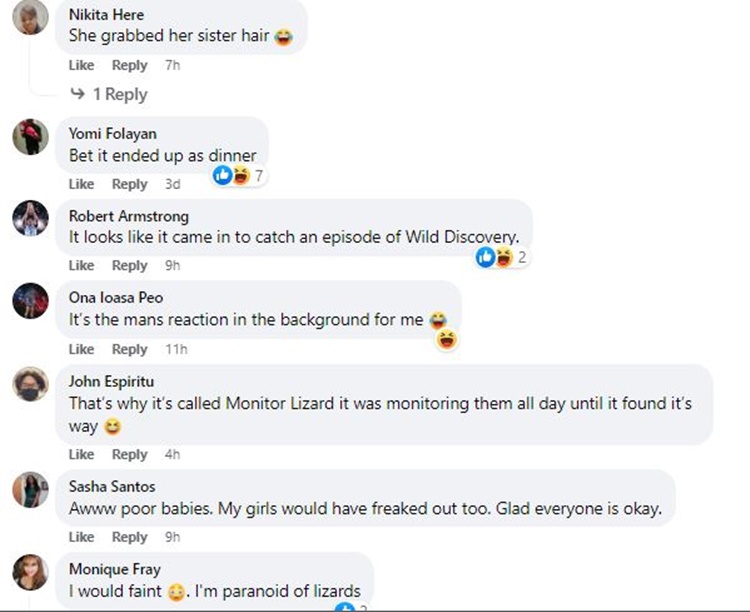Open Robert Armstrong's profile avatar

tap(30, 218)
